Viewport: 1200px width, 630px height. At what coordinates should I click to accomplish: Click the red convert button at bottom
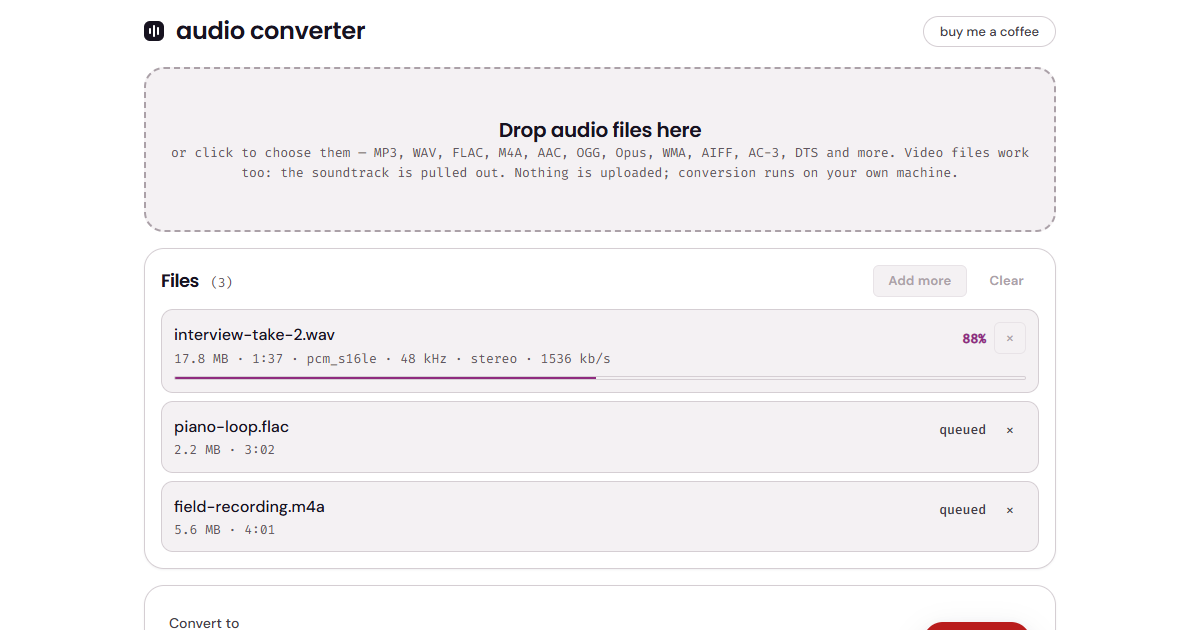pos(976,626)
